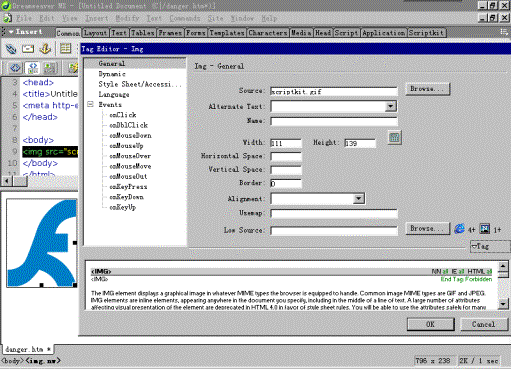Viewport: 511px width, 369px height.
Task: Open the Edit menu
Action: (x=47, y=18)
